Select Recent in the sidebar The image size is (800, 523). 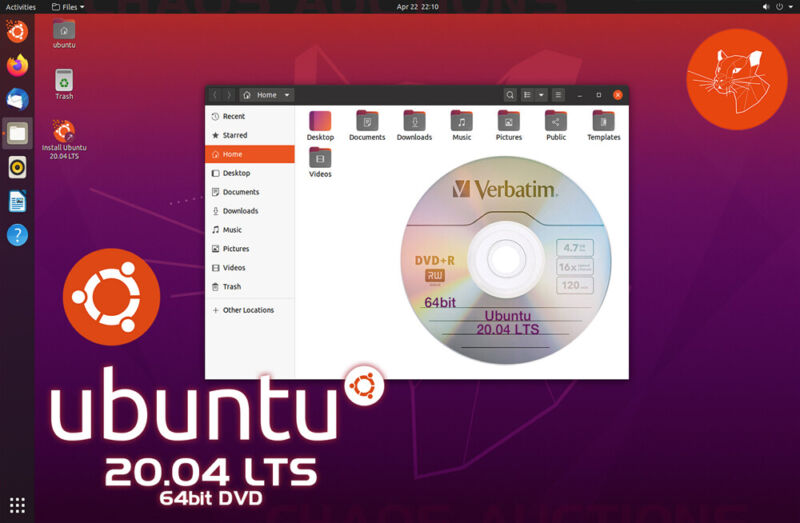click(x=250, y=116)
